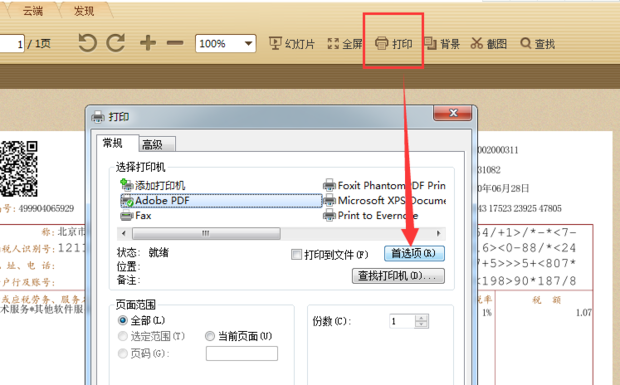This screenshot has height=385, width=620.
Task: Select the All (全部) page range radio
Action: coord(123,320)
